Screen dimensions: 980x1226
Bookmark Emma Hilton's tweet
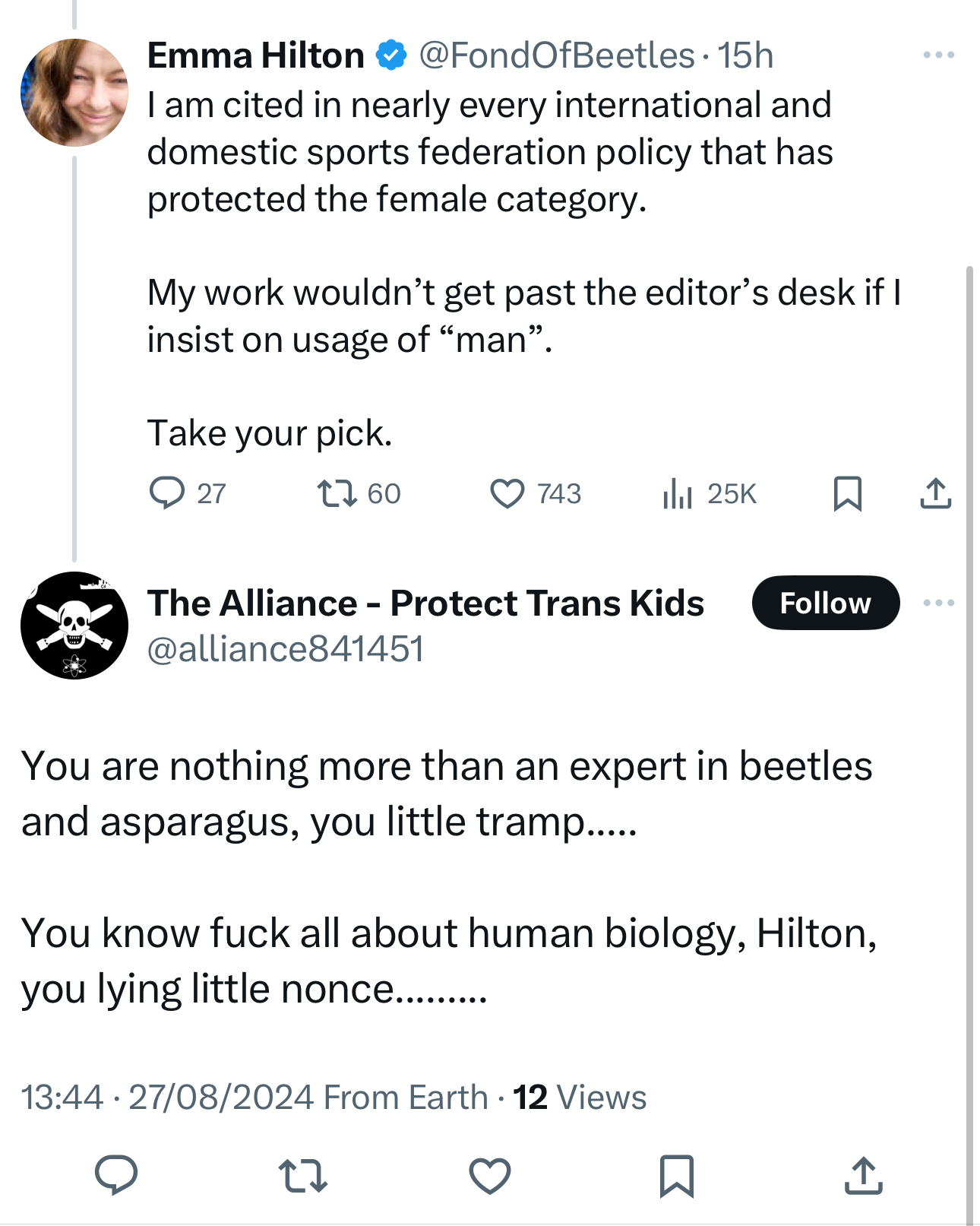tap(847, 493)
